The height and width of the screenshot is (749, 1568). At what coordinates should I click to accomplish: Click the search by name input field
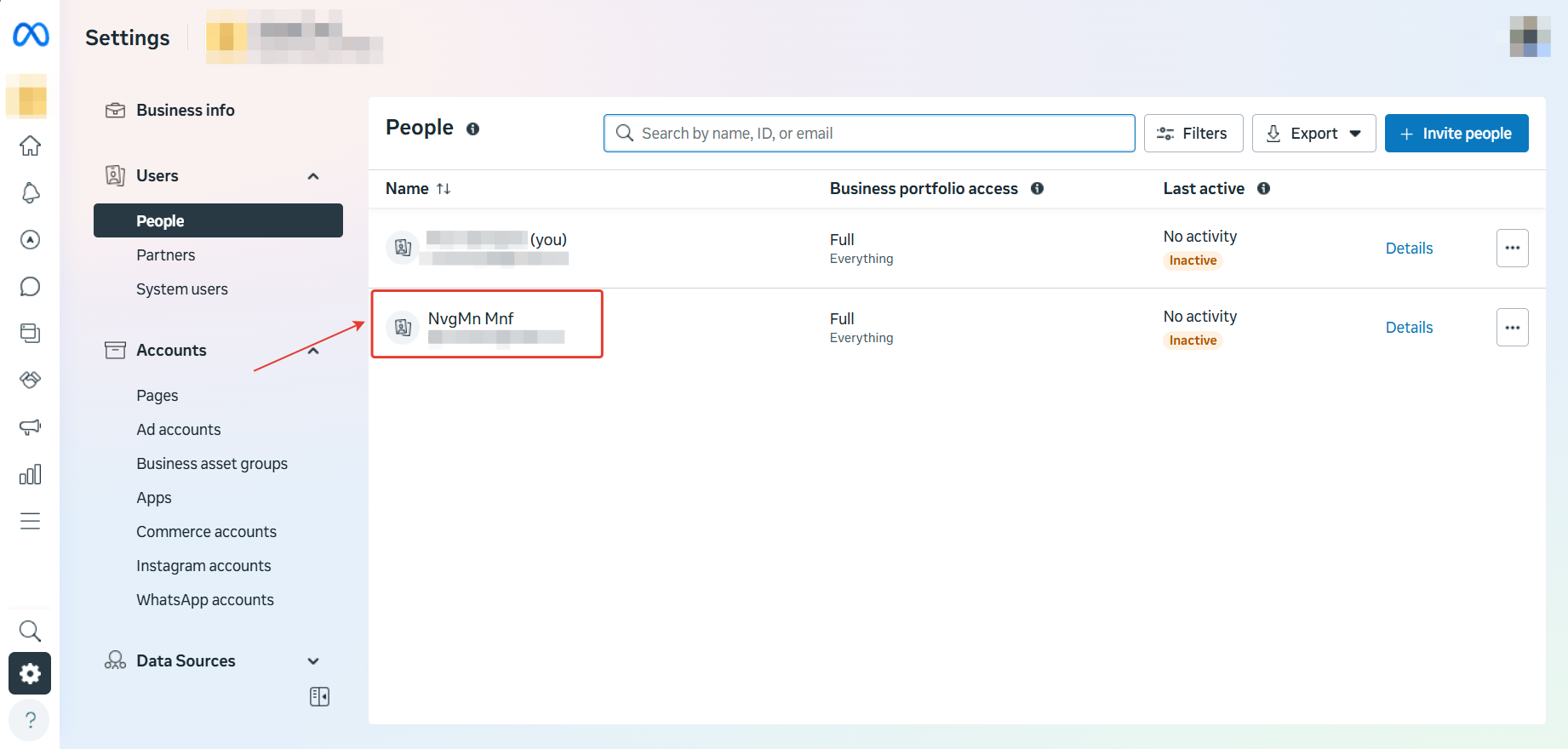pos(877,134)
